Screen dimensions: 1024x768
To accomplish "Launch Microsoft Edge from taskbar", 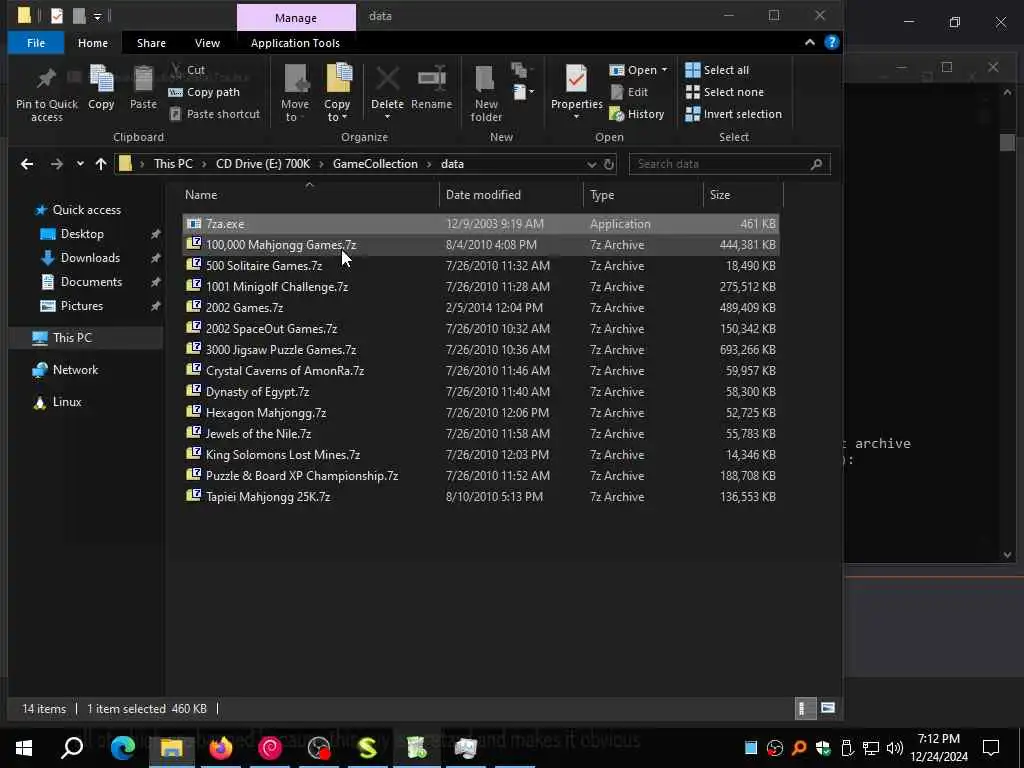I will tap(122, 748).
